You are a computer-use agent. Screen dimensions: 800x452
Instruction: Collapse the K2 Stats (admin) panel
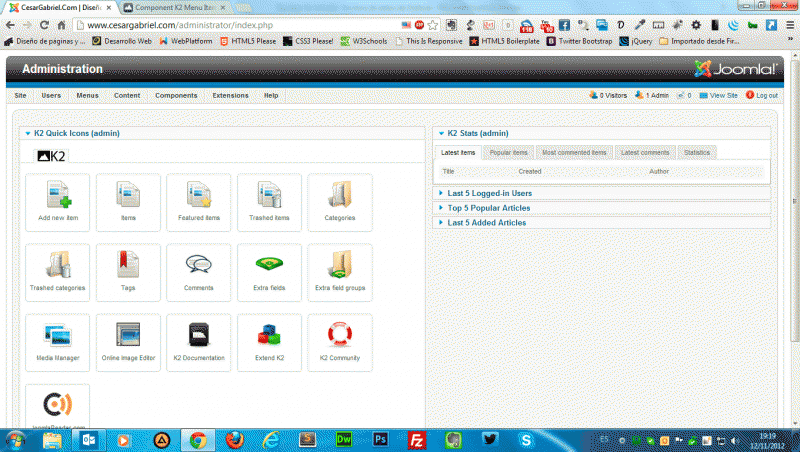tap(441, 133)
